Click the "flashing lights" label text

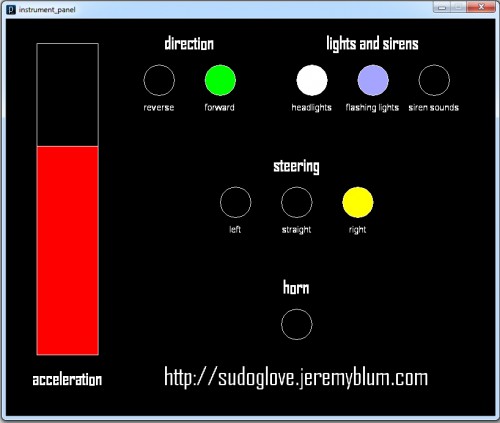point(372,108)
